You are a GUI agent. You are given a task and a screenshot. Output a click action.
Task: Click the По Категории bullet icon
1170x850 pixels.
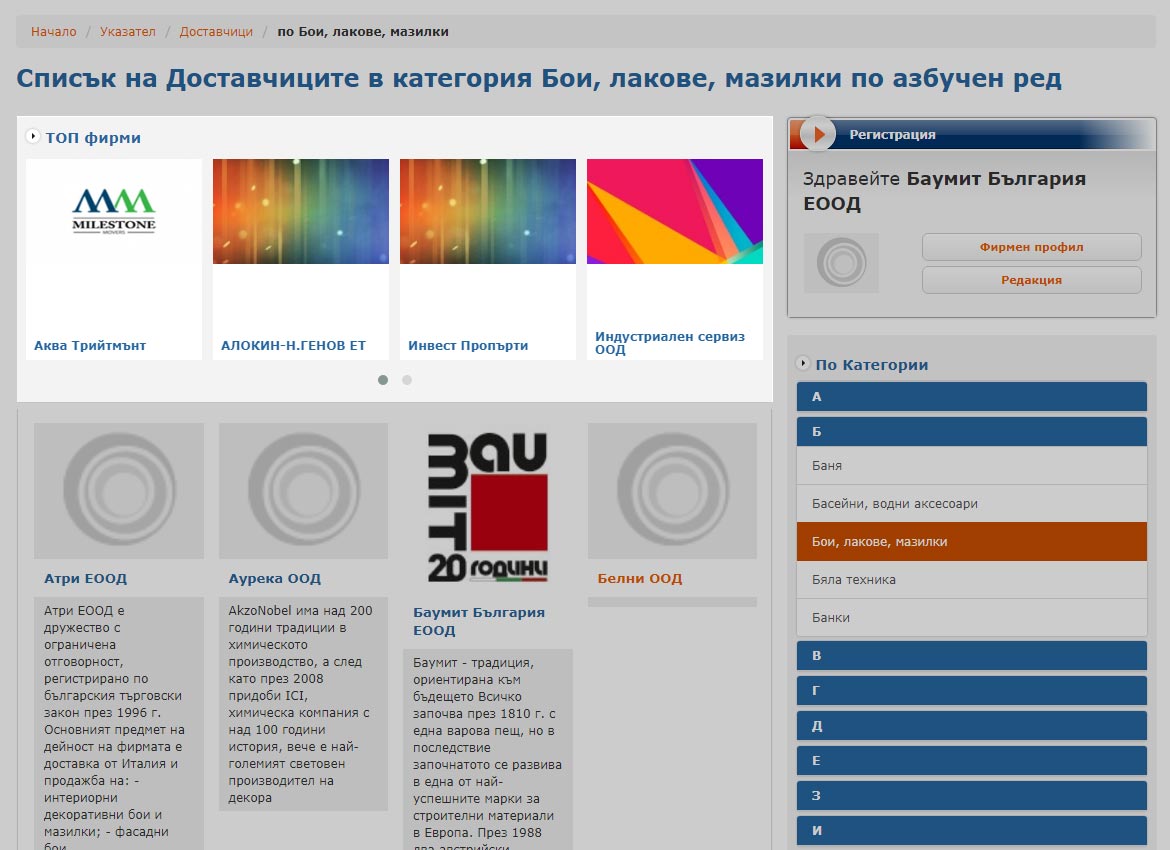(x=803, y=363)
